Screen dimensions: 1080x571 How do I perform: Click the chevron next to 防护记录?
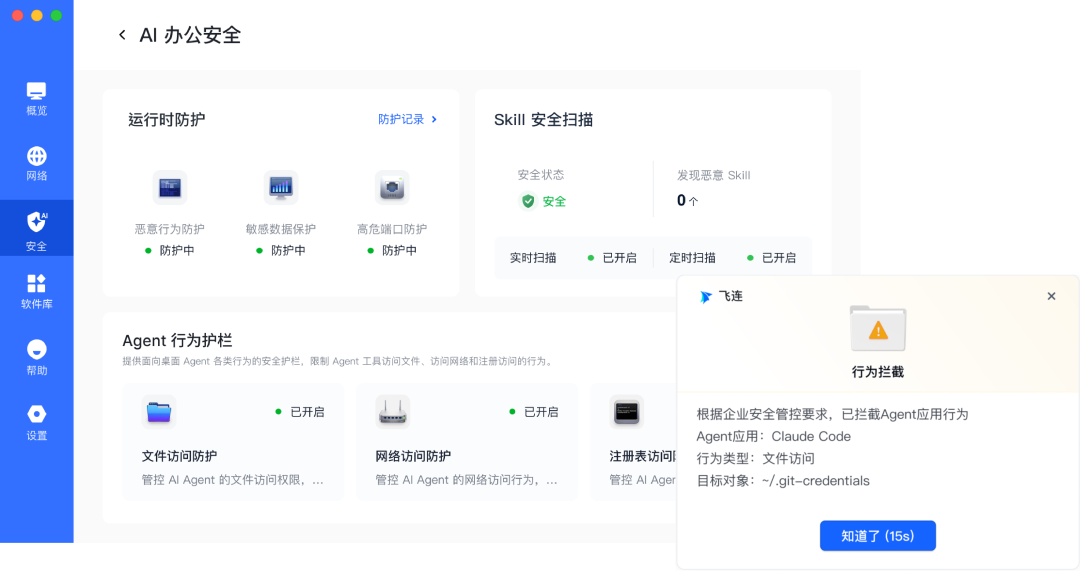coord(434,119)
